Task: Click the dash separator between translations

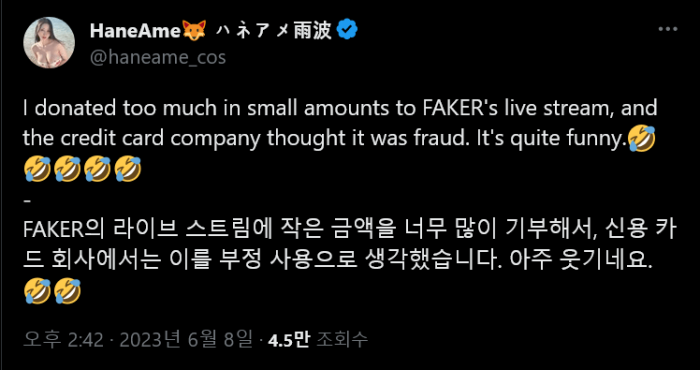Action: [27, 200]
